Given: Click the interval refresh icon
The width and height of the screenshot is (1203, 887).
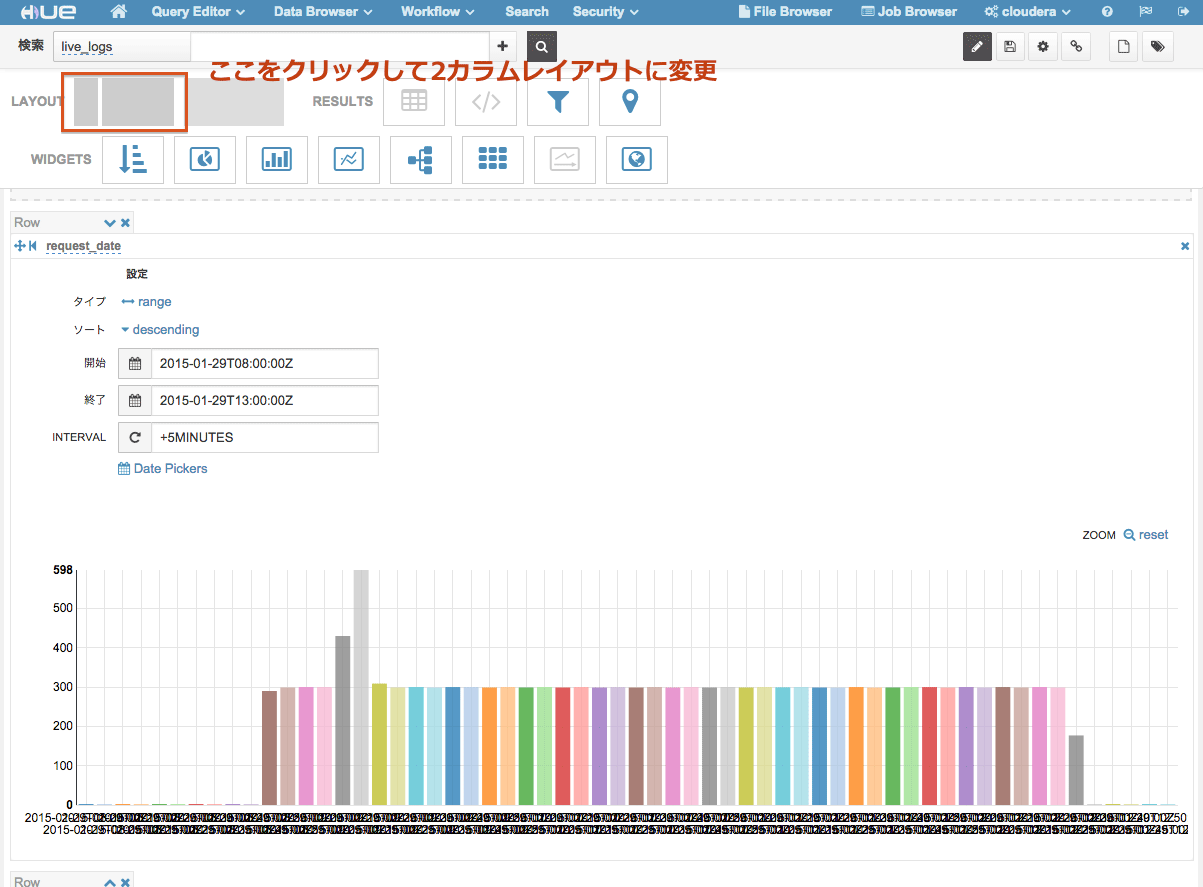Looking at the screenshot, I should coord(135,437).
